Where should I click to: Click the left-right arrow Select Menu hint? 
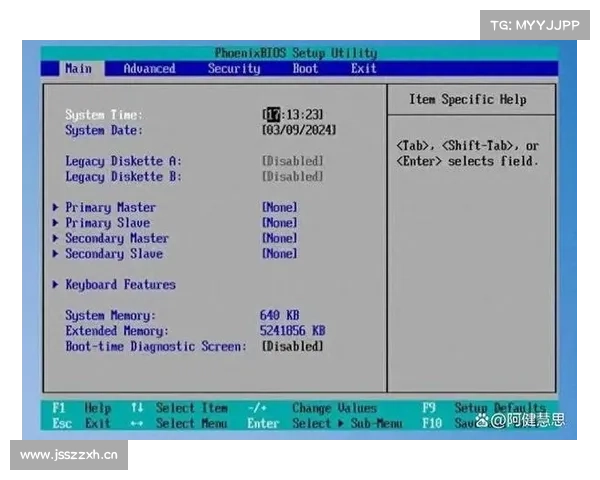pyautogui.click(x=179, y=423)
